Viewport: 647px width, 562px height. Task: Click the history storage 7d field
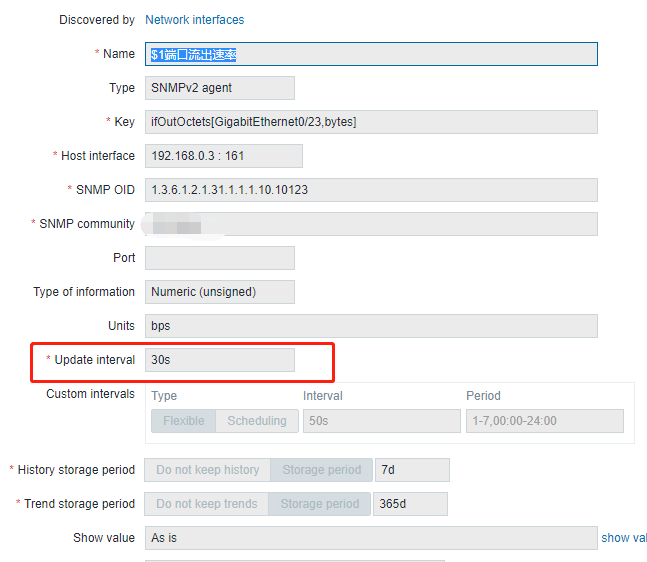point(412,470)
